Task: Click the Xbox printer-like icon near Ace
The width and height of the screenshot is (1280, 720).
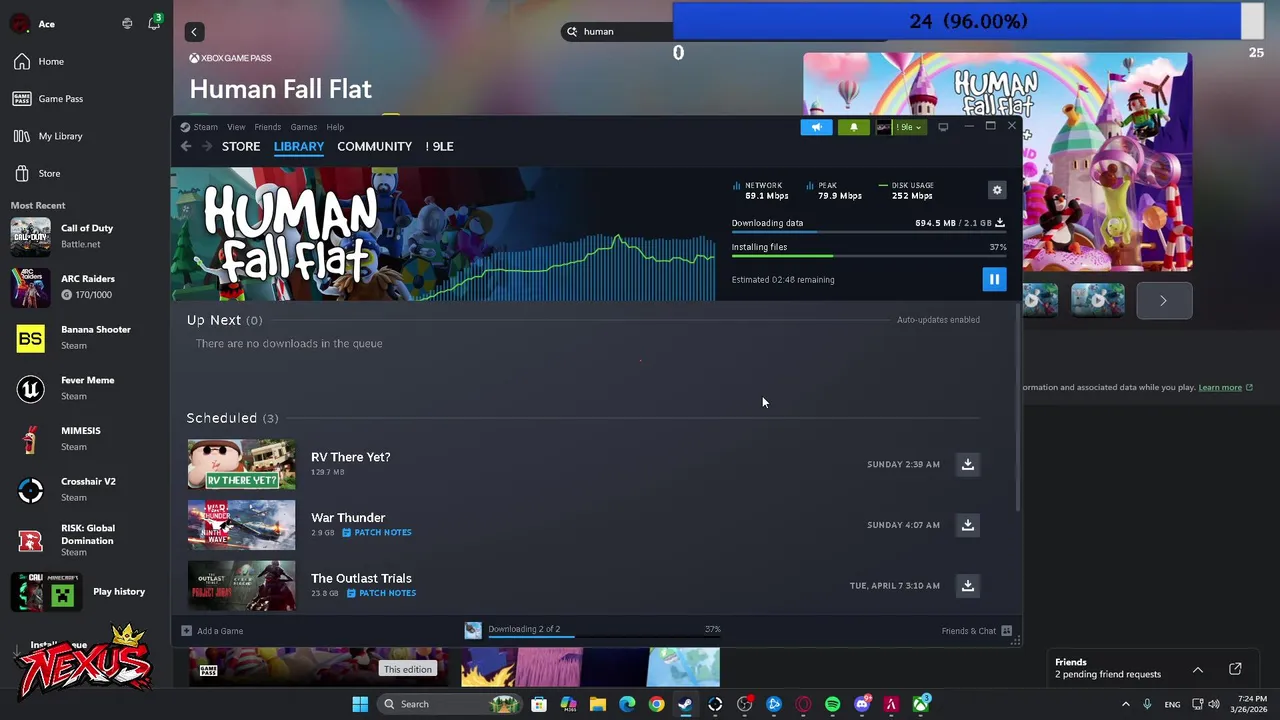Action: click(x=127, y=23)
